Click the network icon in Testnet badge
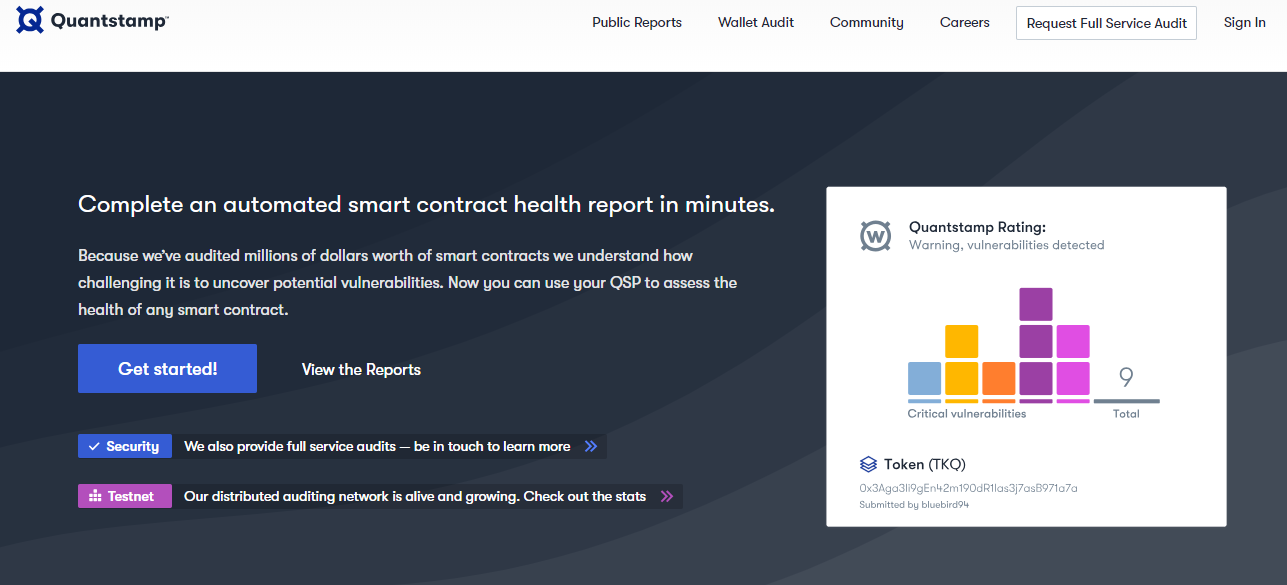Screen dimensions: 1287x585 (x=95, y=496)
